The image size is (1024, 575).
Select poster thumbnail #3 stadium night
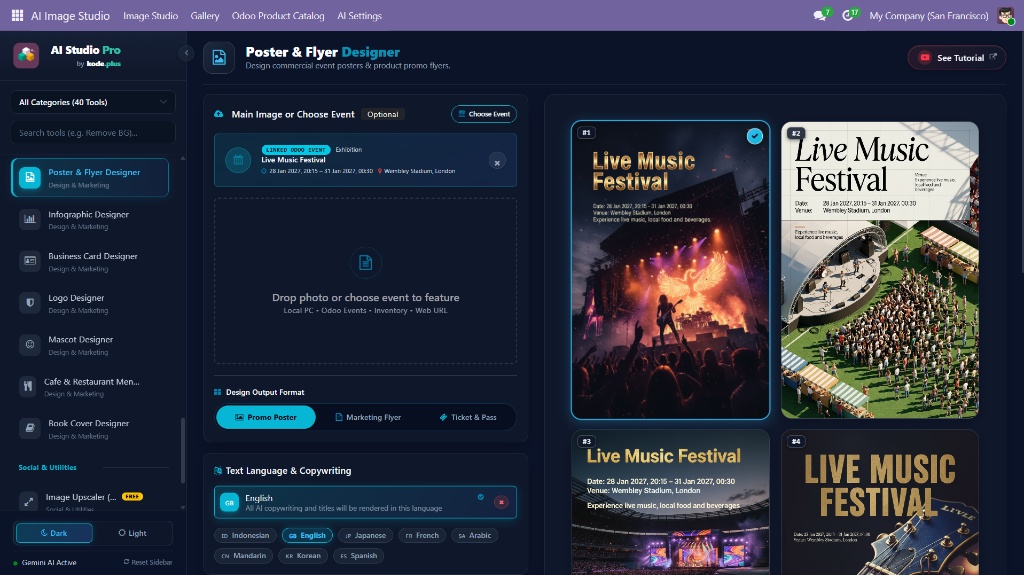click(x=670, y=502)
